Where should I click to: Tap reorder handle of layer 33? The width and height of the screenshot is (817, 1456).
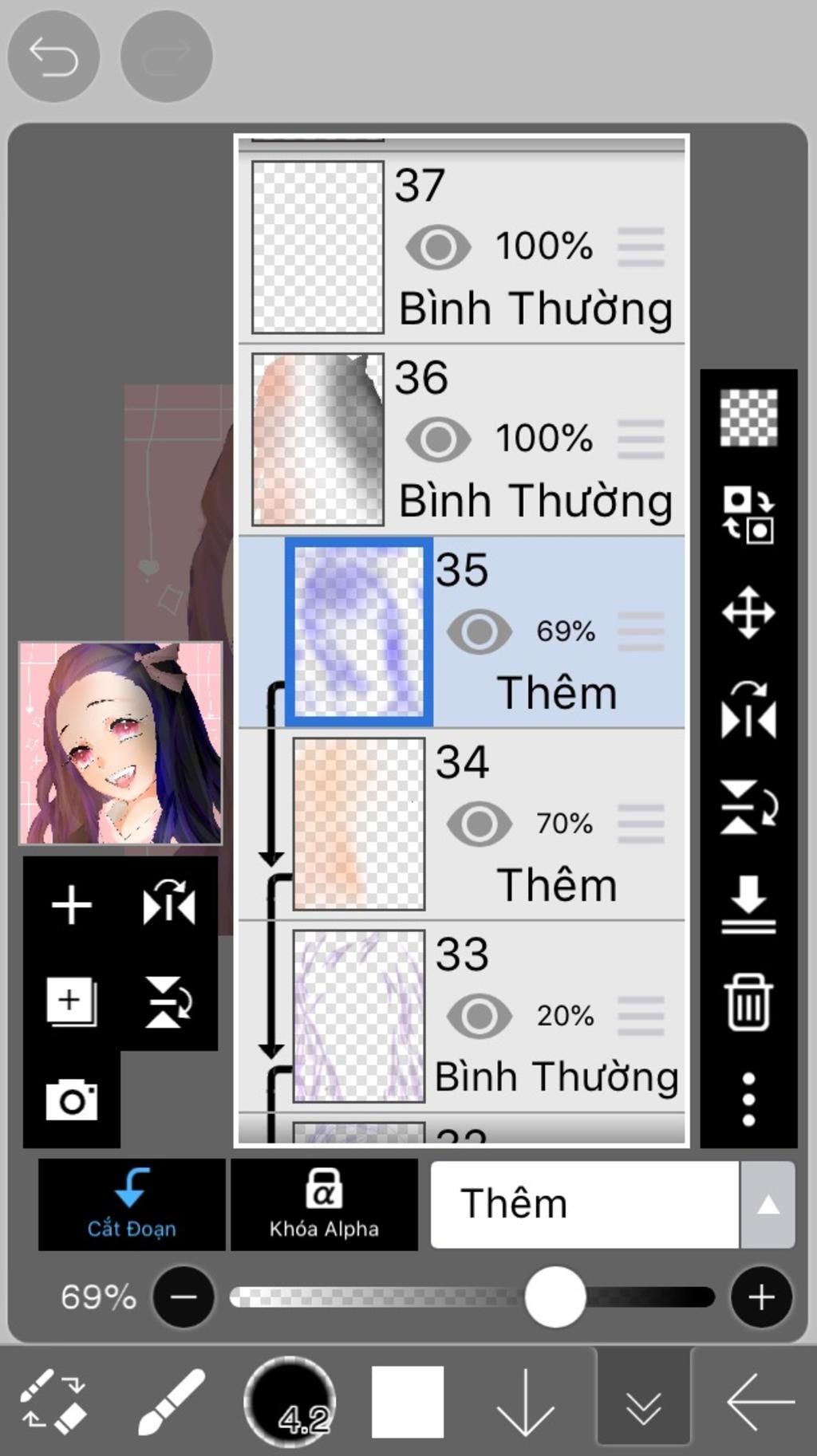pyautogui.click(x=641, y=1016)
